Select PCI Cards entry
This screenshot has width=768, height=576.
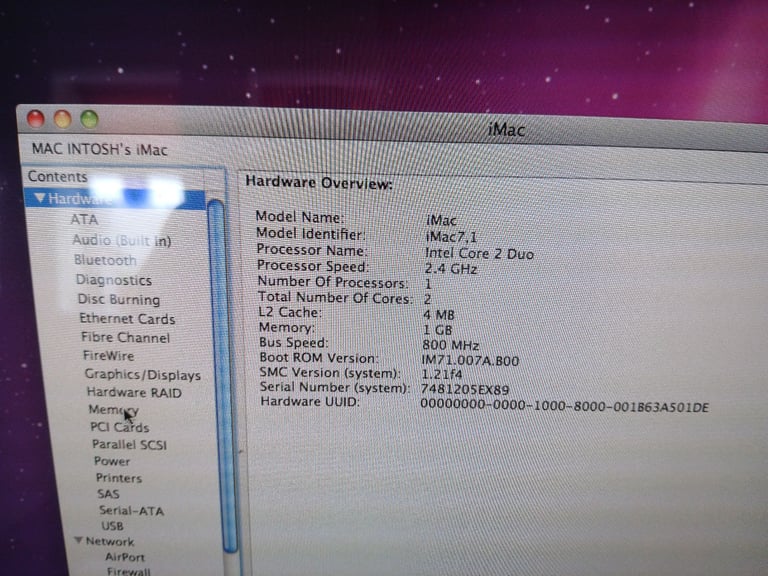tap(120, 427)
